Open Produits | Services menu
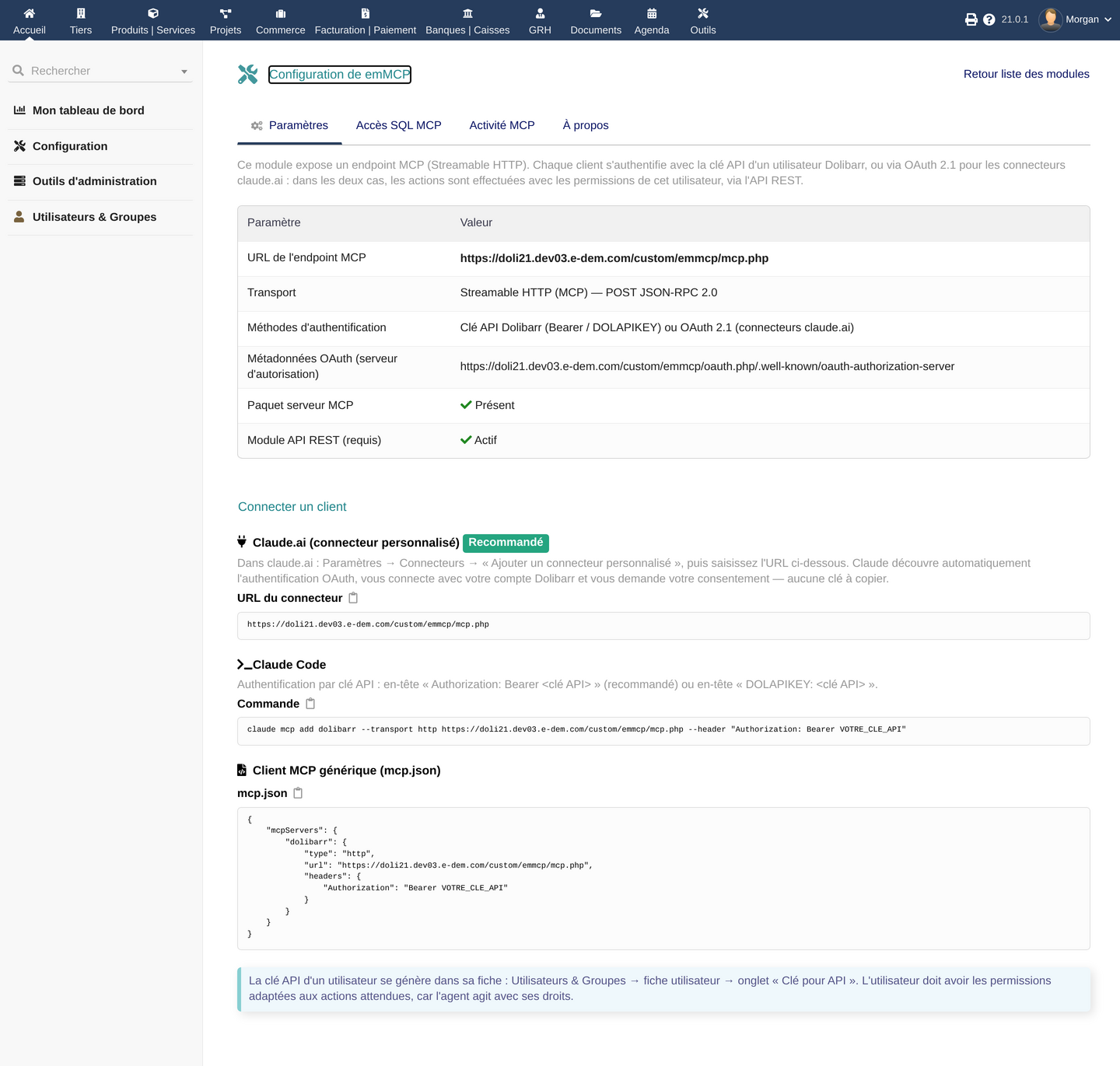The width and height of the screenshot is (1120, 1066). (153, 21)
